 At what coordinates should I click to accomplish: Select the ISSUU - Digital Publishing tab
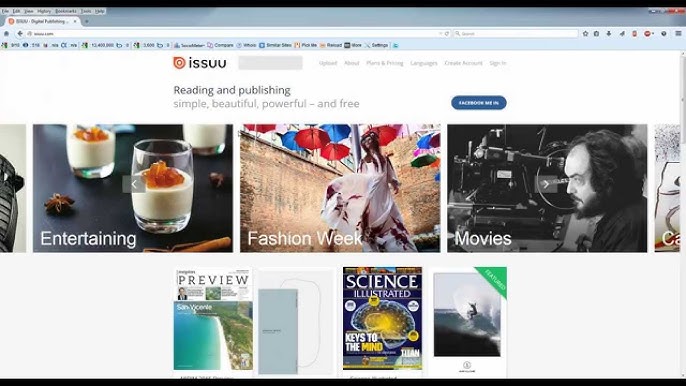(43, 21)
